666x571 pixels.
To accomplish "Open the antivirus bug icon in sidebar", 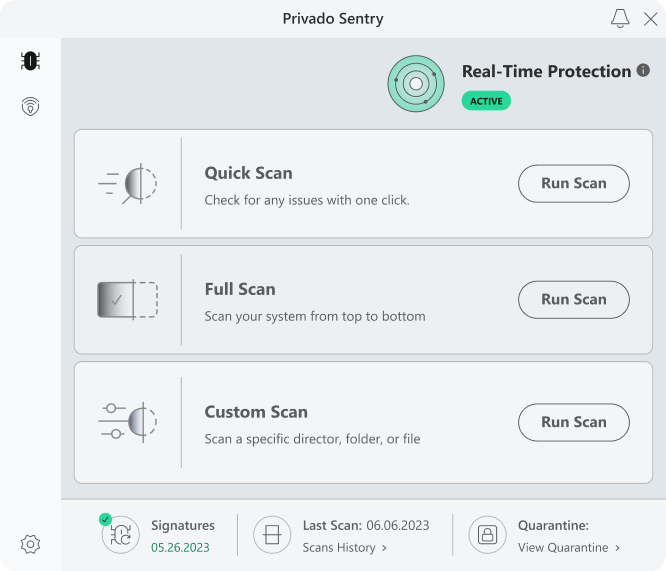I will [x=30, y=61].
